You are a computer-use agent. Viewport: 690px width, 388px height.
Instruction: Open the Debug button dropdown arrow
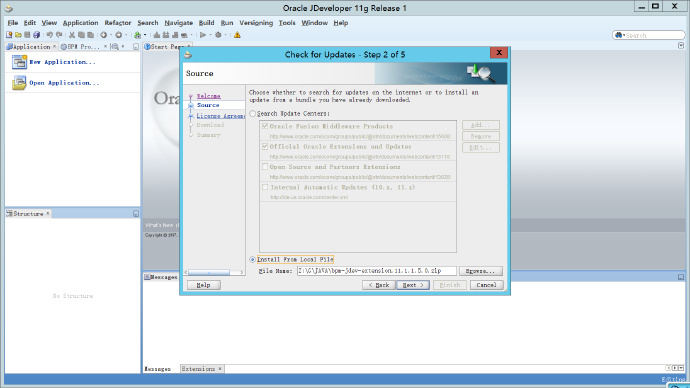click(x=225, y=35)
